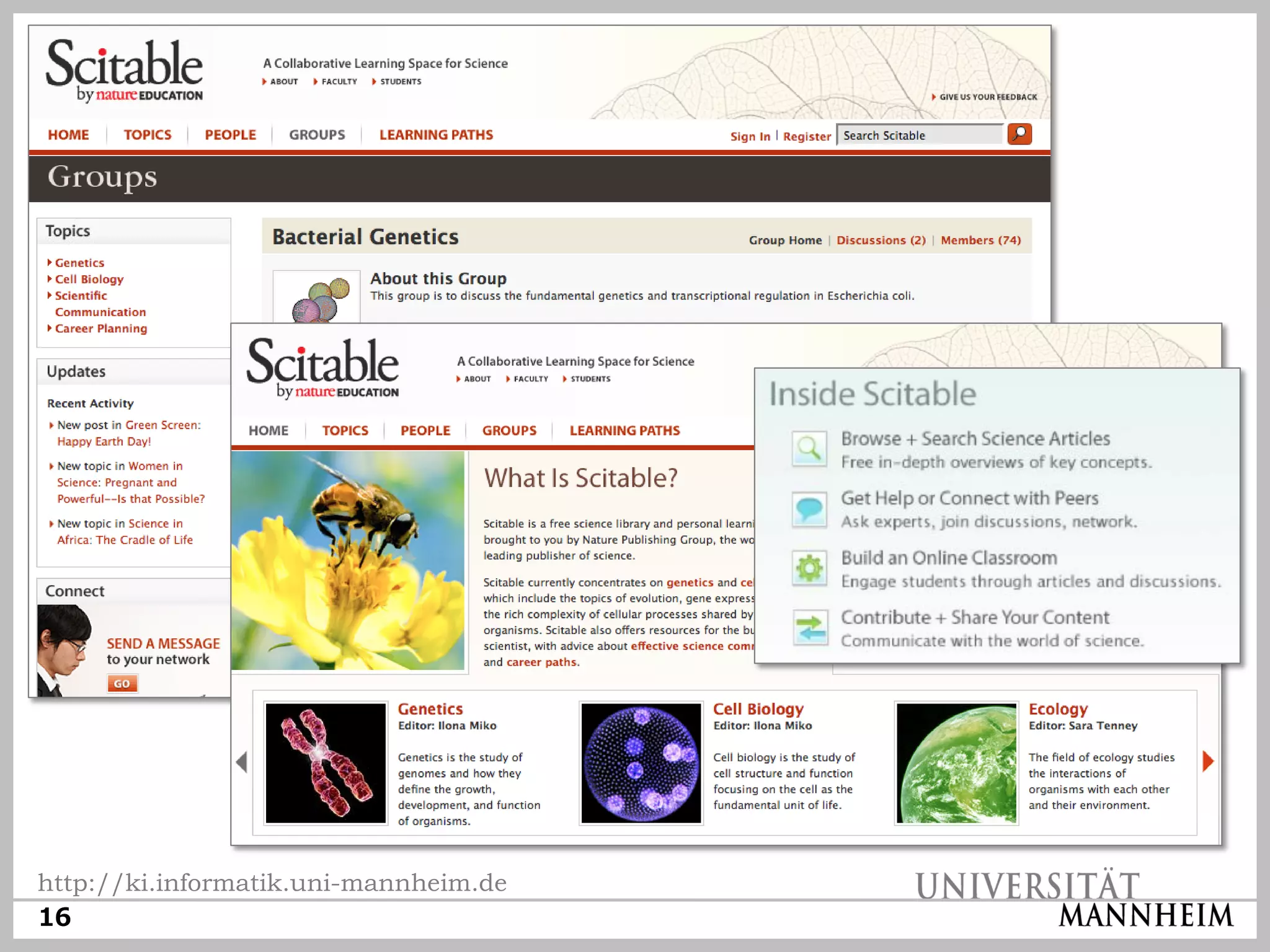Open STUDENTS link in back window header
Viewport: 1270px width, 952px height.
[x=397, y=81]
